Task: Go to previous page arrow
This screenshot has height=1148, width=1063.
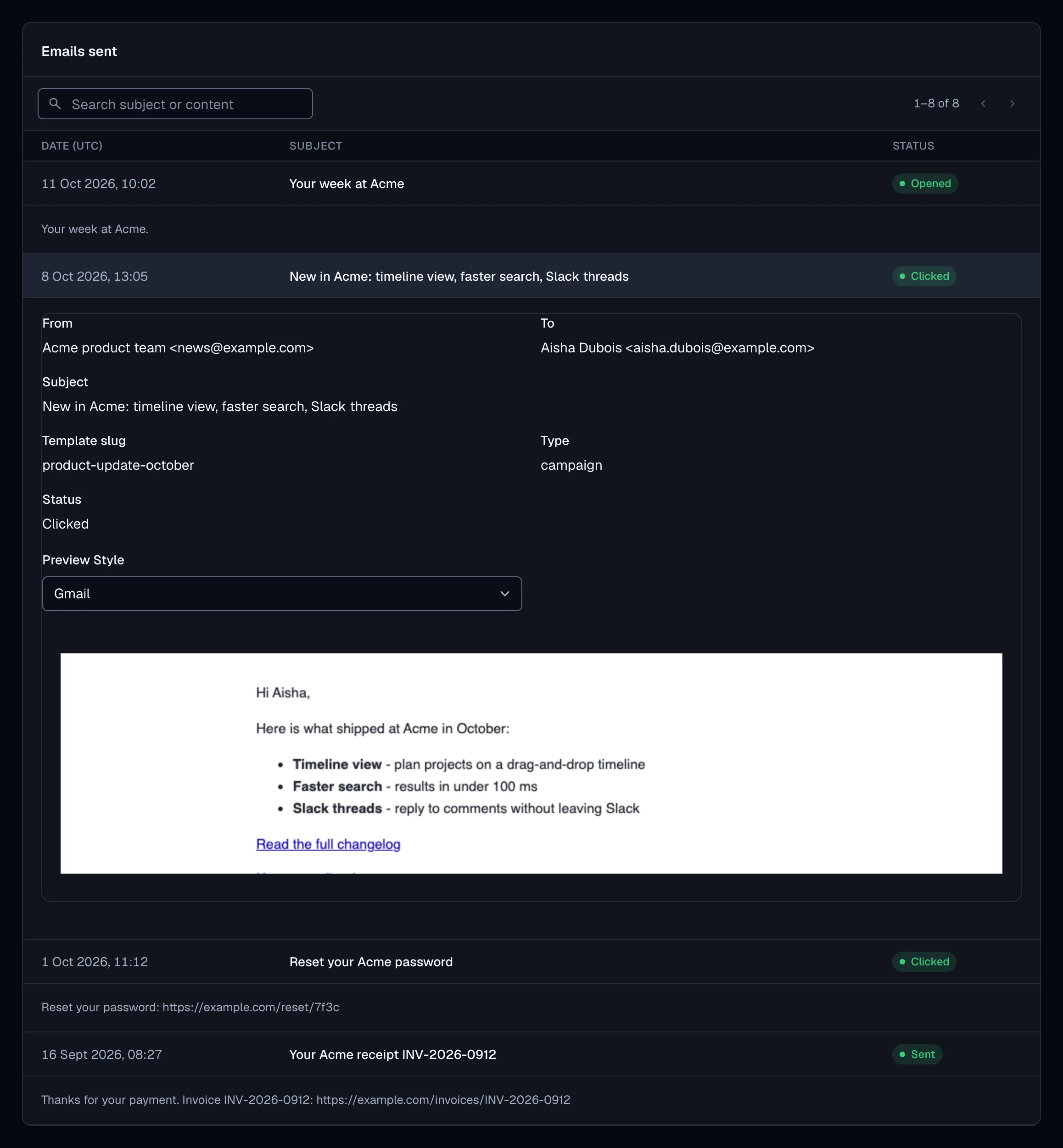Action: 983,104
